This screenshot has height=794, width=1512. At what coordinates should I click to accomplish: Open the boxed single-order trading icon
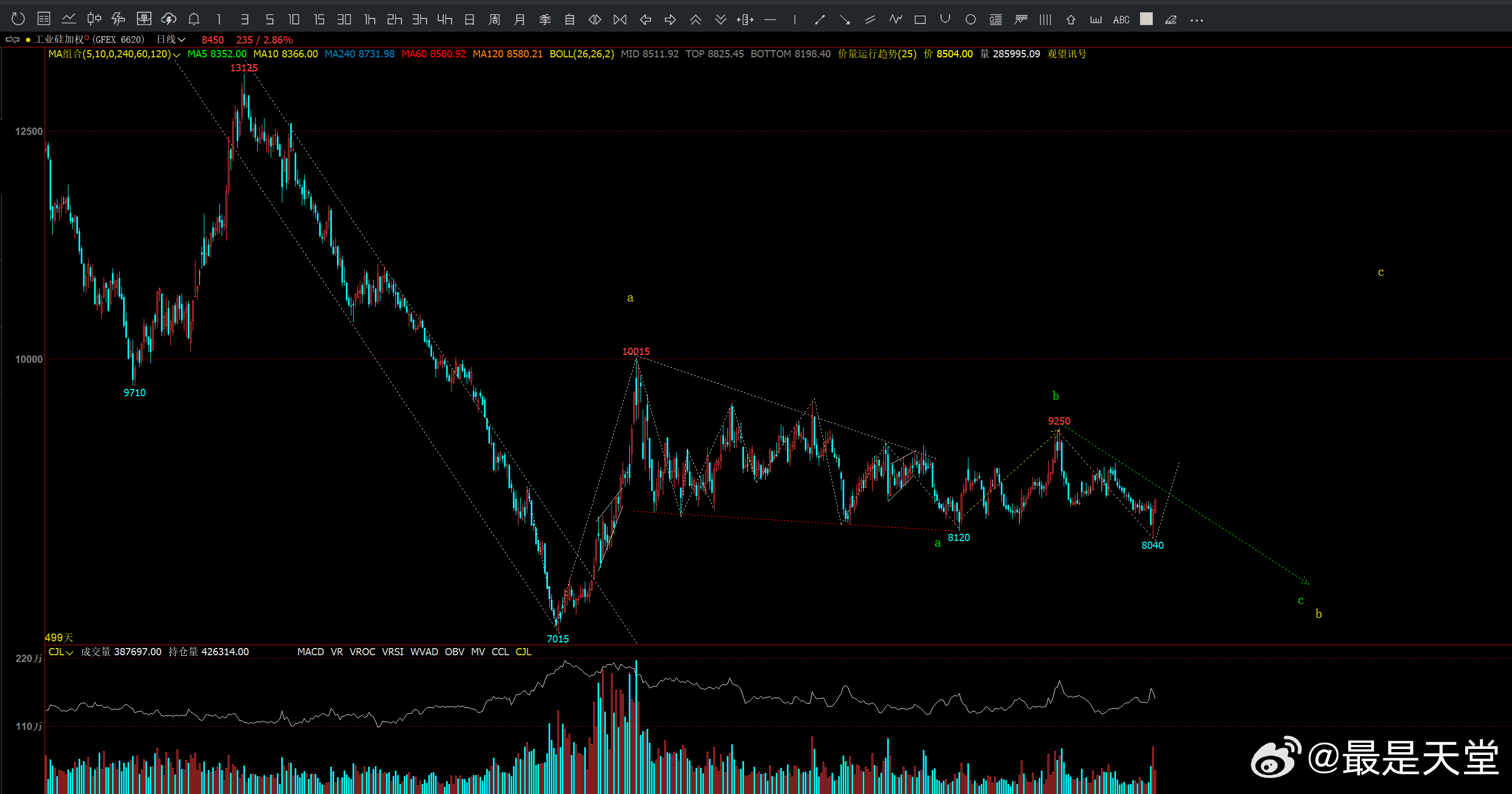(x=144, y=20)
